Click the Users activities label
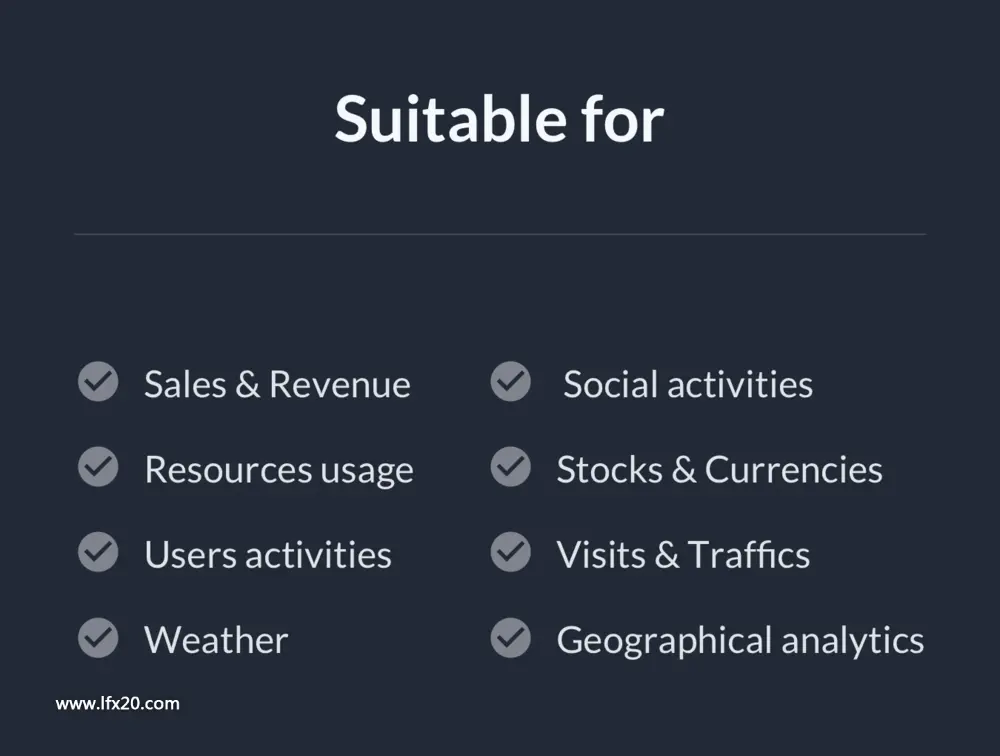The image size is (1000, 756). (x=268, y=554)
